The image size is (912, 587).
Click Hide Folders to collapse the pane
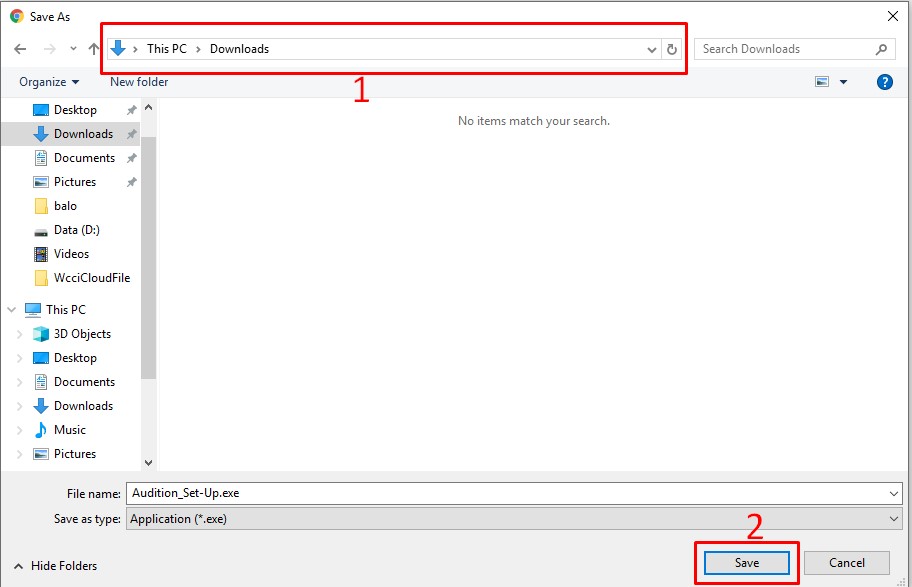pos(55,566)
